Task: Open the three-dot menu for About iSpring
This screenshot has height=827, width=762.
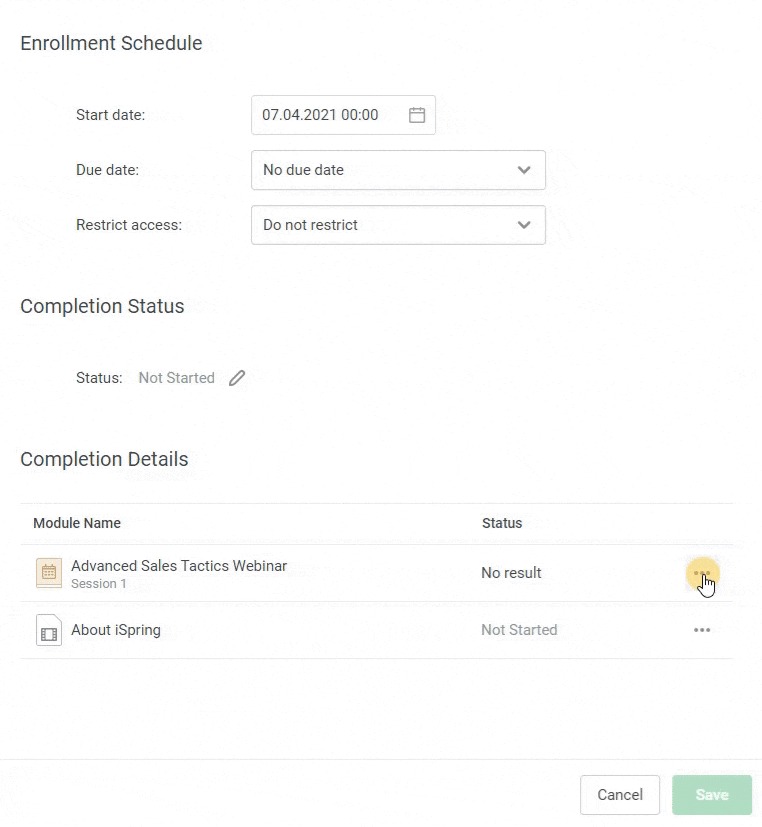Action: click(702, 630)
